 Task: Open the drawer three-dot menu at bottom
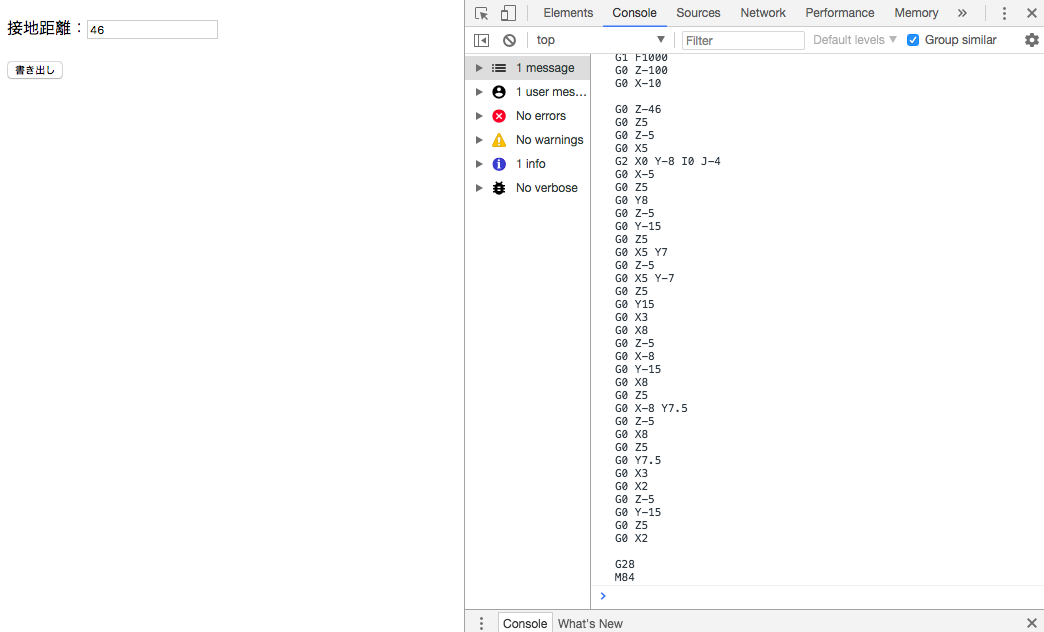tap(481, 623)
